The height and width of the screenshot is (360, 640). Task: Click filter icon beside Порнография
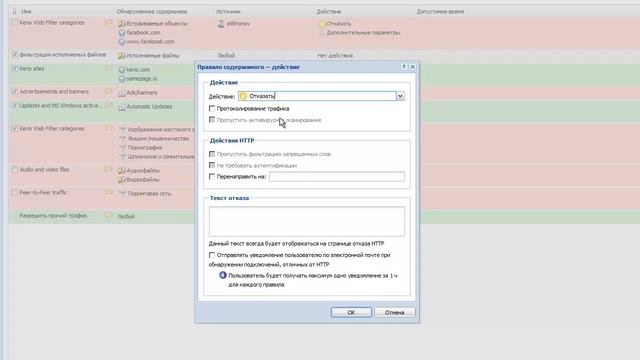click(x=122, y=148)
